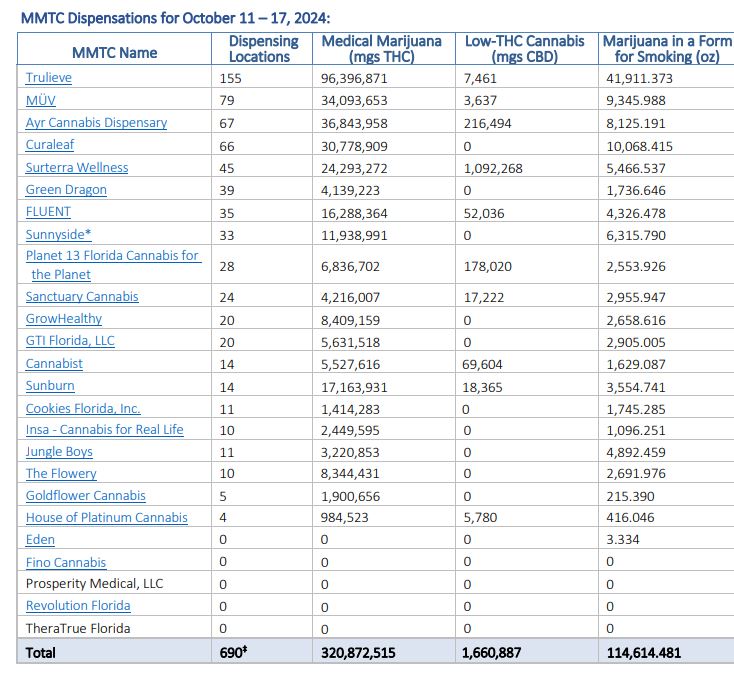The width and height of the screenshot is (734, 690).
Task: Open the FLUENT link
Action: pyautogui.click(x=48, y=211)
